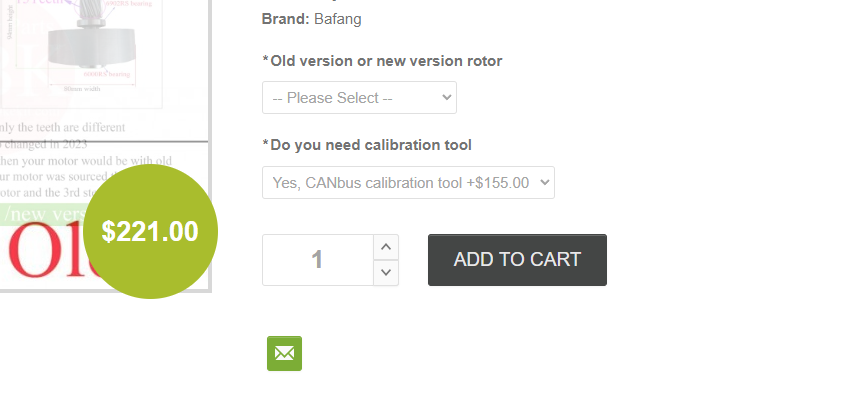Increase quantity with the up arrow
851x400 pixels.
[x=385, y=247]
